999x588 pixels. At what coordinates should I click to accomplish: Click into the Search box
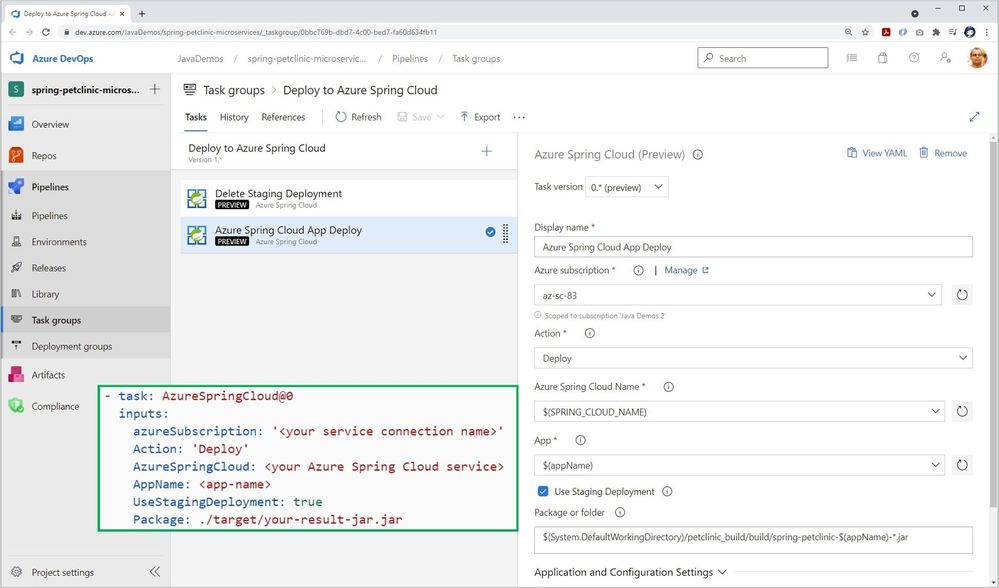763,58
